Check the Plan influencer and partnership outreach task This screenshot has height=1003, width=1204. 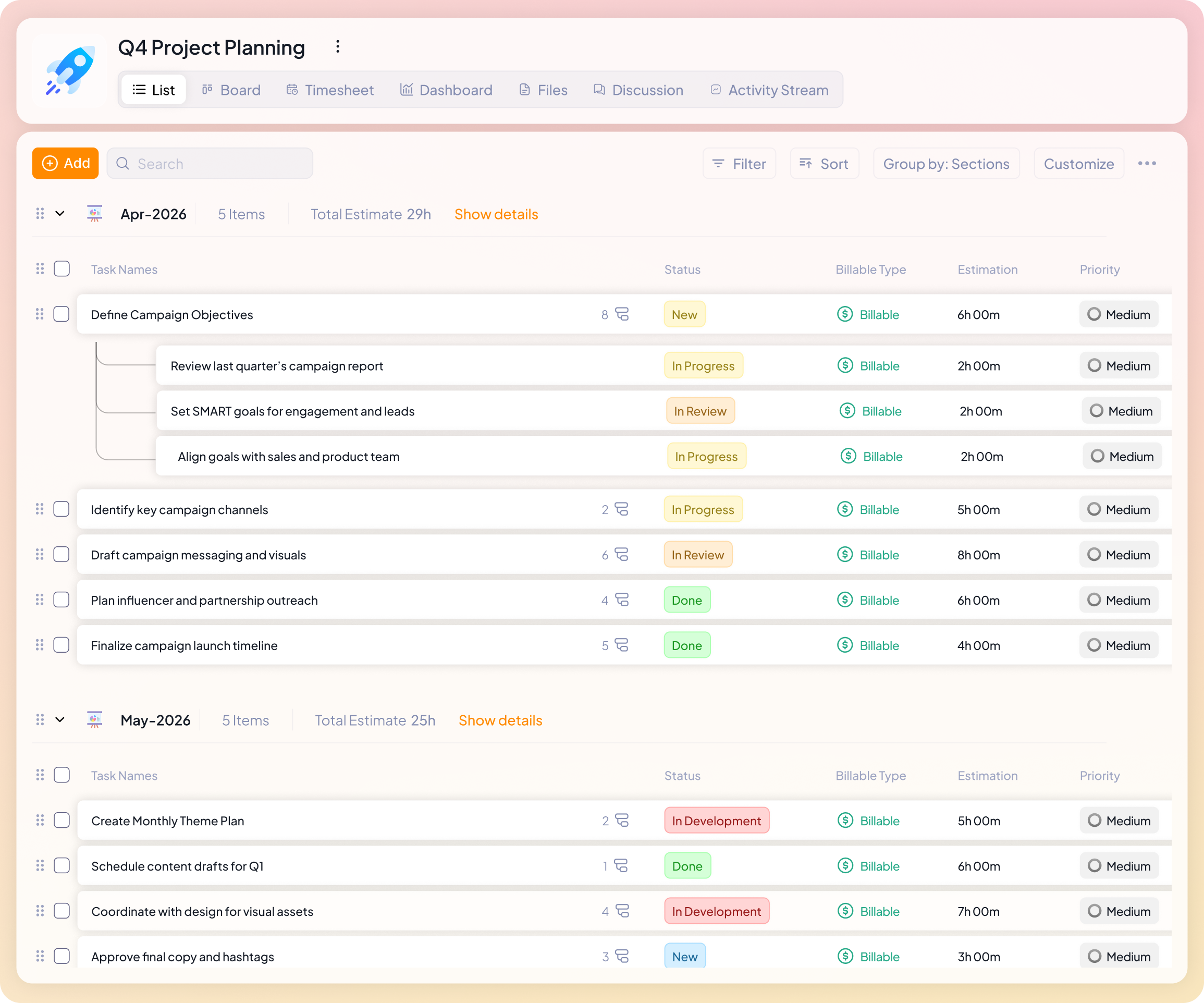(x=62, y=600)
